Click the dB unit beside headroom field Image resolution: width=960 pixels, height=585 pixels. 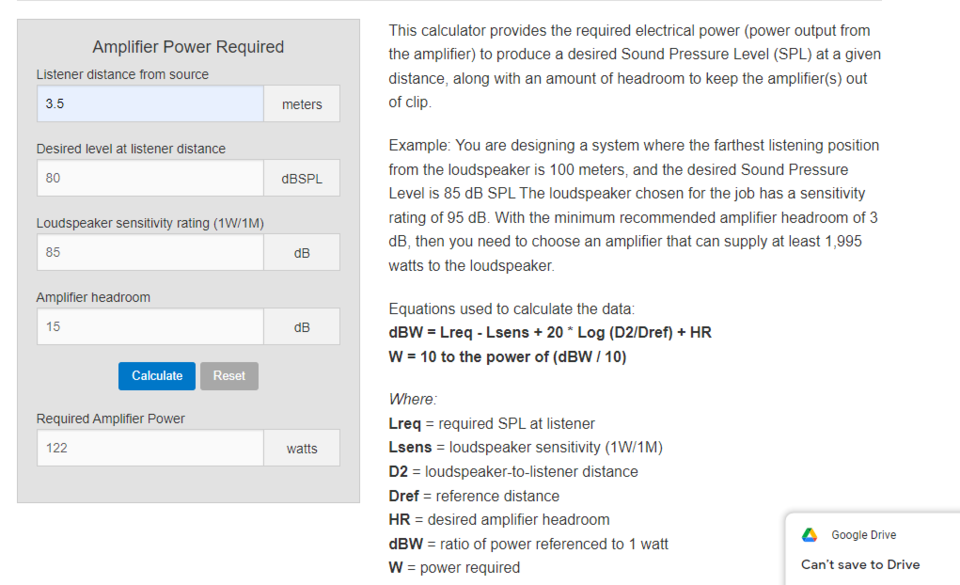click(x=302, y=327)
